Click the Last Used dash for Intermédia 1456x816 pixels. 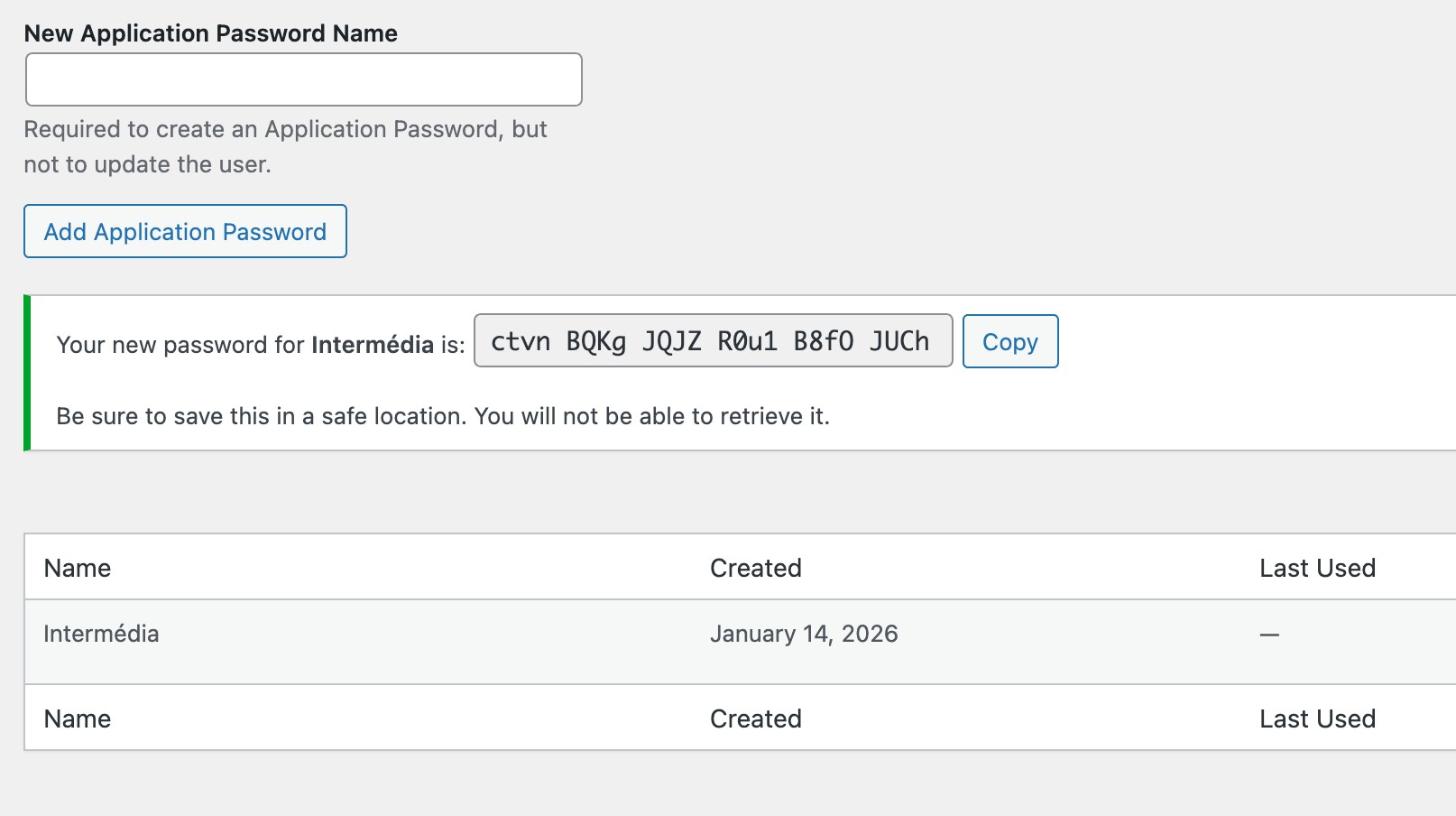click(1269, 635)
